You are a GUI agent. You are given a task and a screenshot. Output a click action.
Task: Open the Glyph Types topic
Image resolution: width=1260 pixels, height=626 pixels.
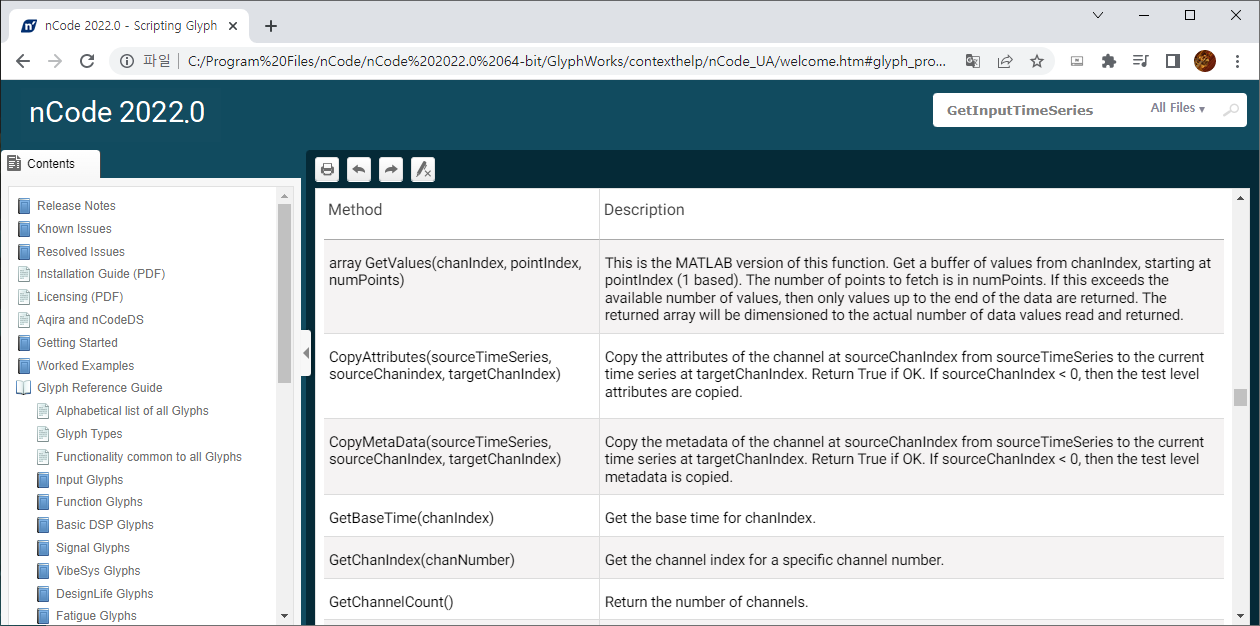pos(89,434)
